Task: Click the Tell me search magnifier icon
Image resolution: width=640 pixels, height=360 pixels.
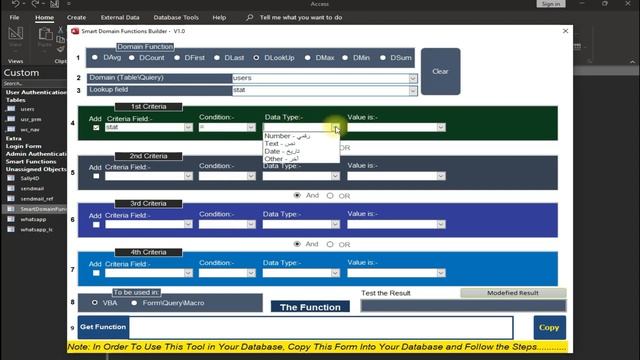Action: (x=249, y=18)
